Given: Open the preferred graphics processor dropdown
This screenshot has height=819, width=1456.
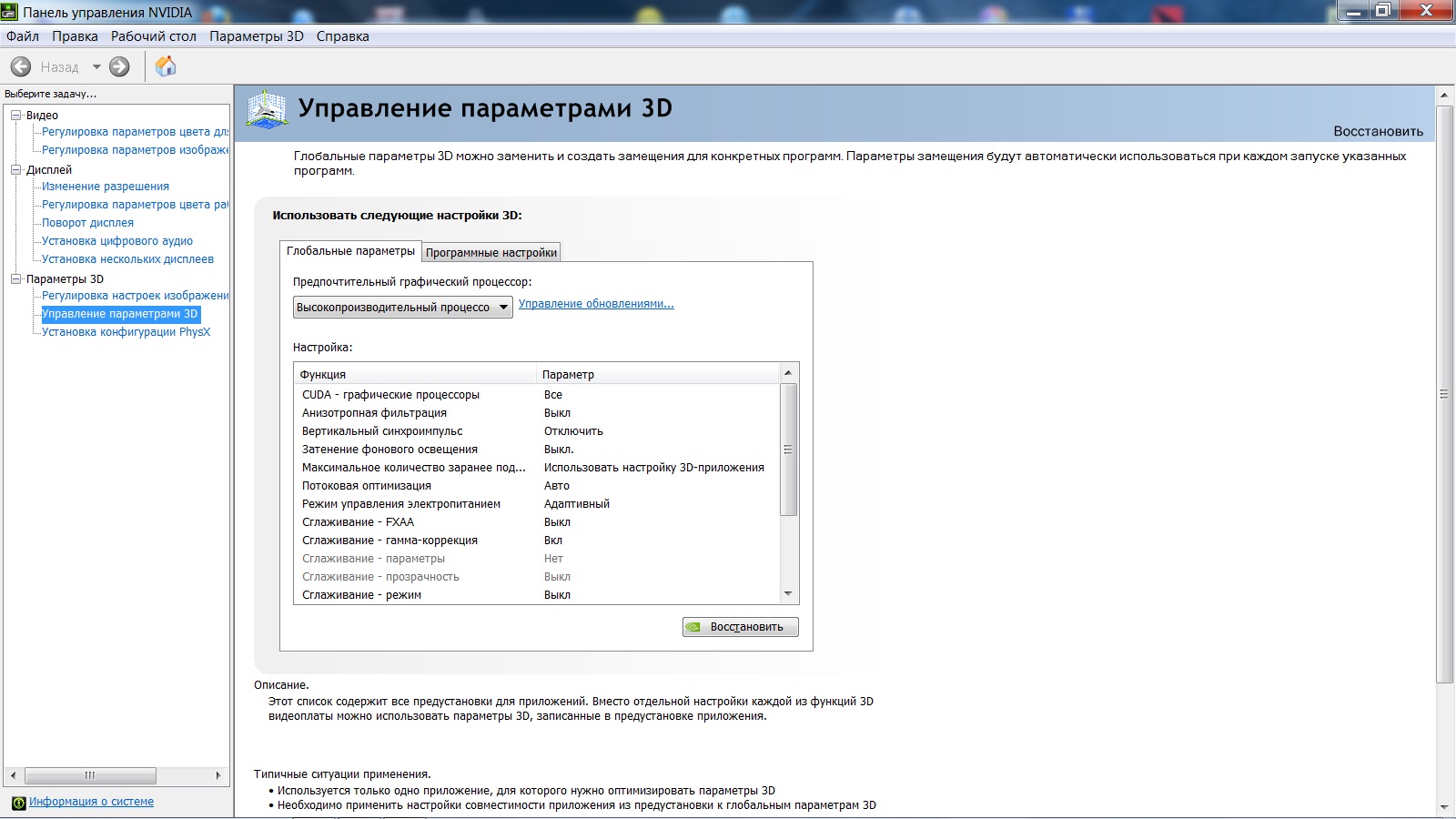Looking at the screenshot, I should 403,308.
